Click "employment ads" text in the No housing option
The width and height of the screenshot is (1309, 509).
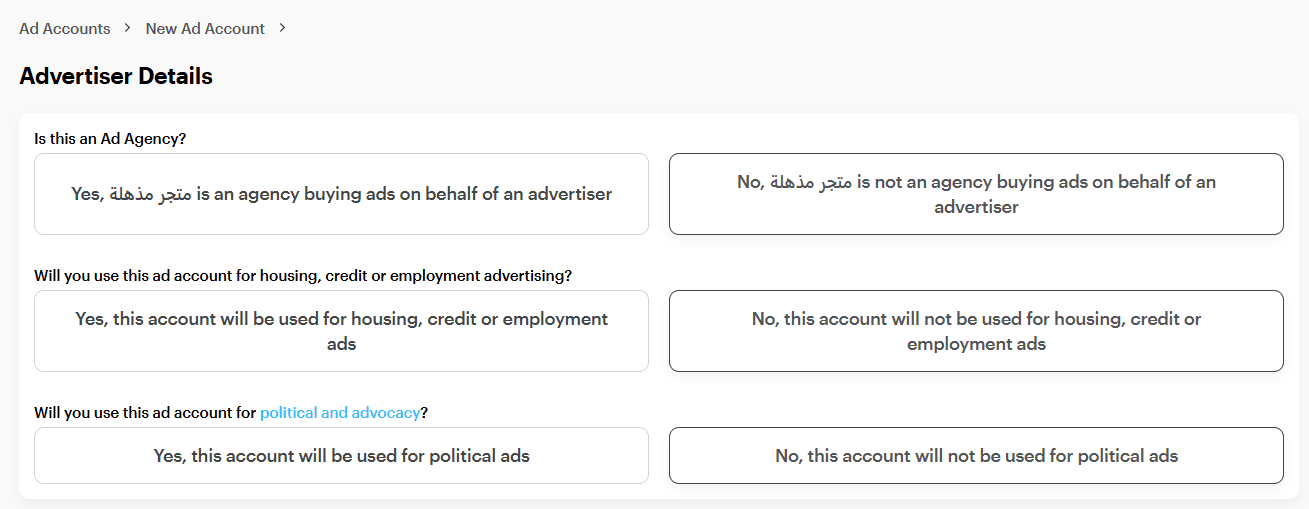pos(976,344)
